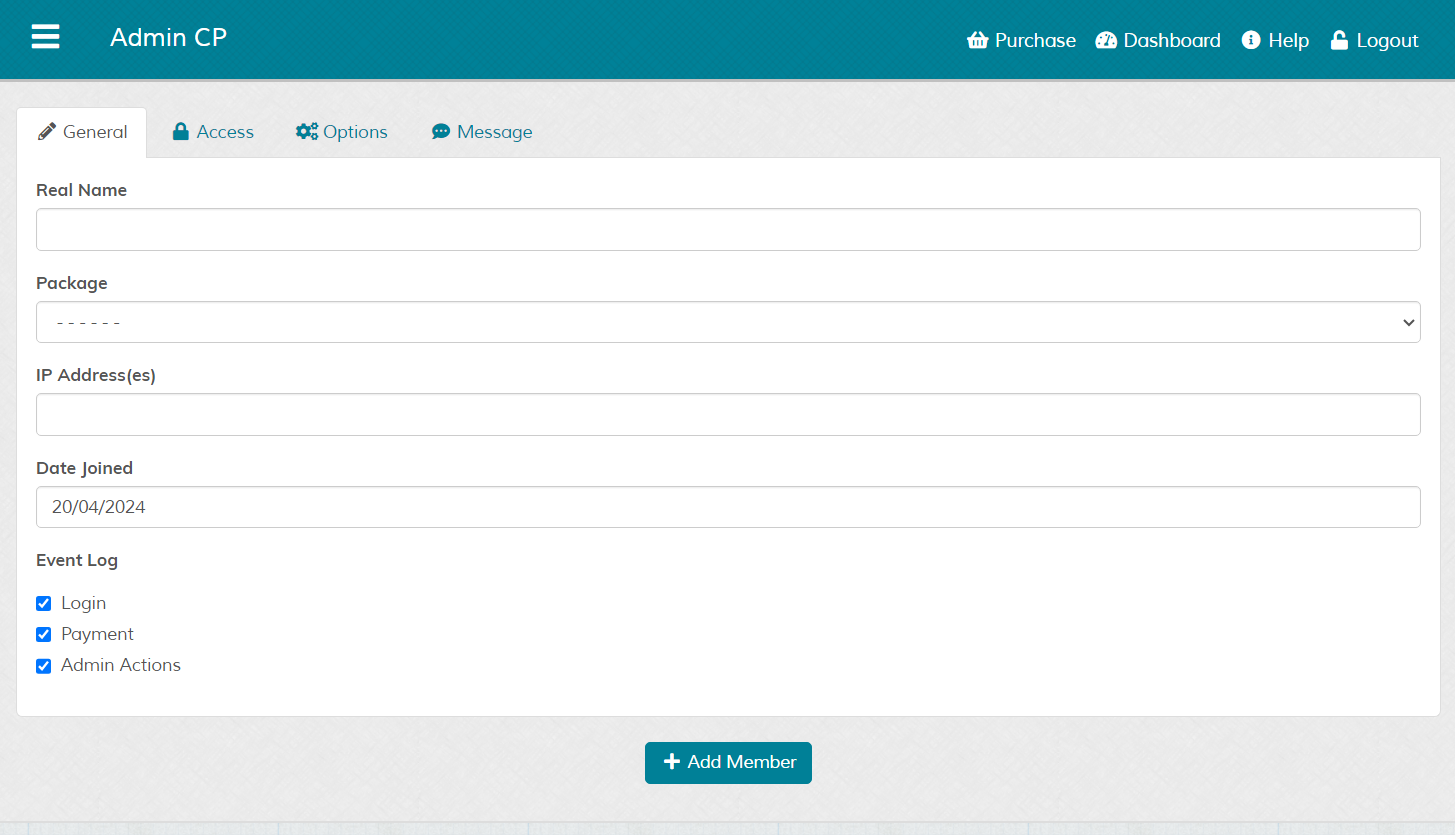The width and height of the screenshot is (1455, 835).
Task: Open the Message tab label
Action: (x=494, y=132)
